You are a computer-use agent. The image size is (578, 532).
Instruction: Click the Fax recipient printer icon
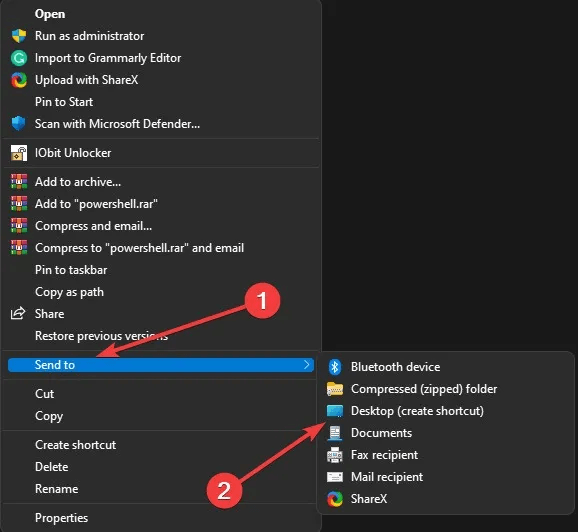(x=335, y=455)
